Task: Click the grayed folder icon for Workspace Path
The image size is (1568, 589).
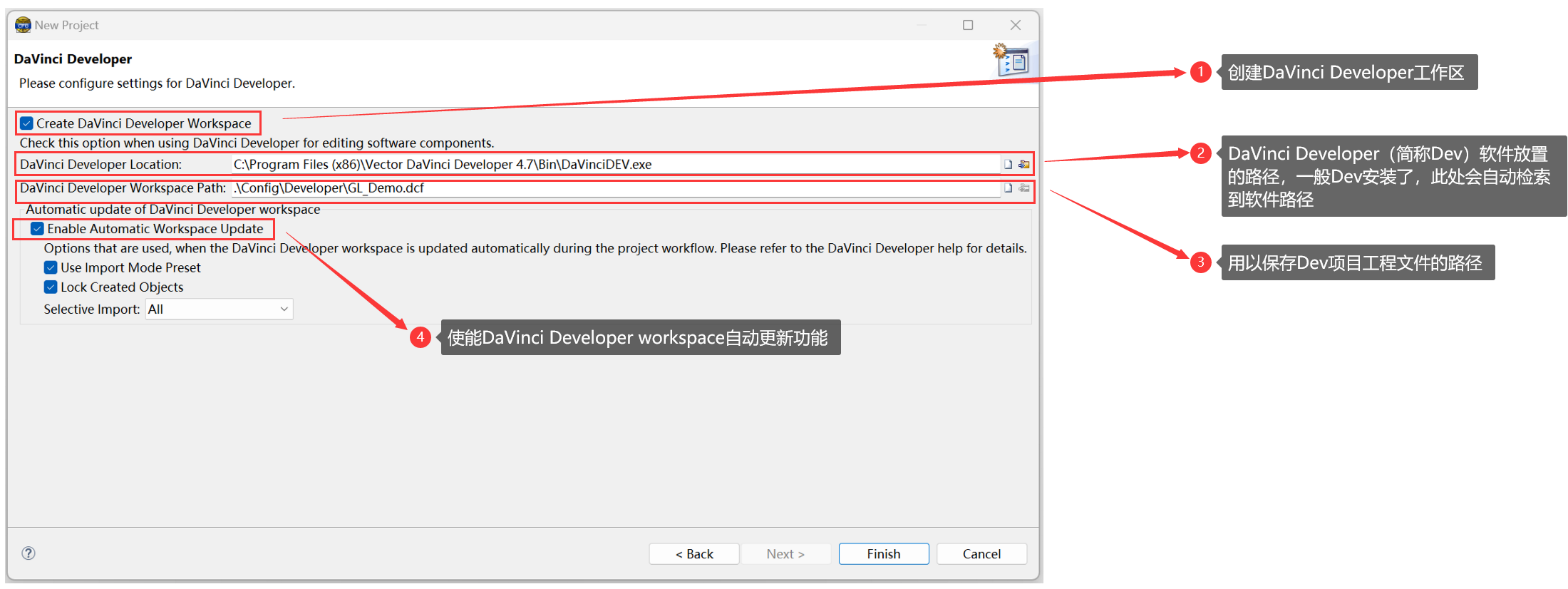Action: [x=1024, y=188]
